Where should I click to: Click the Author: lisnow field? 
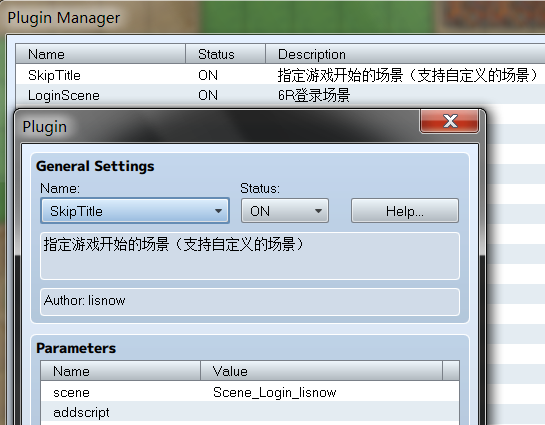pyautogui.click(x=250, y=302)
